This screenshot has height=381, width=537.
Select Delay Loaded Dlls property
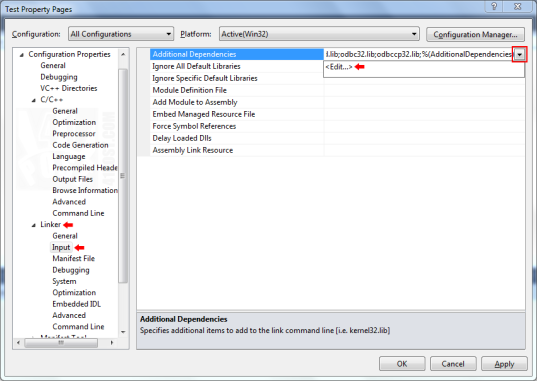236,138
